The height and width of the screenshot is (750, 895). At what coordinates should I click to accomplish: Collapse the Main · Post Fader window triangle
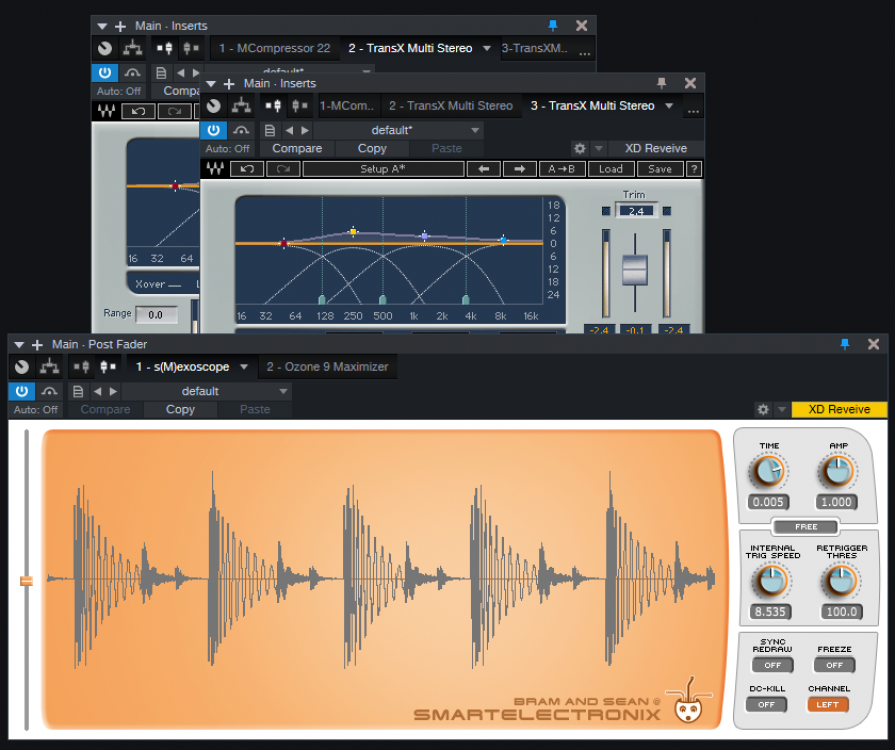[x=19, y=345]
